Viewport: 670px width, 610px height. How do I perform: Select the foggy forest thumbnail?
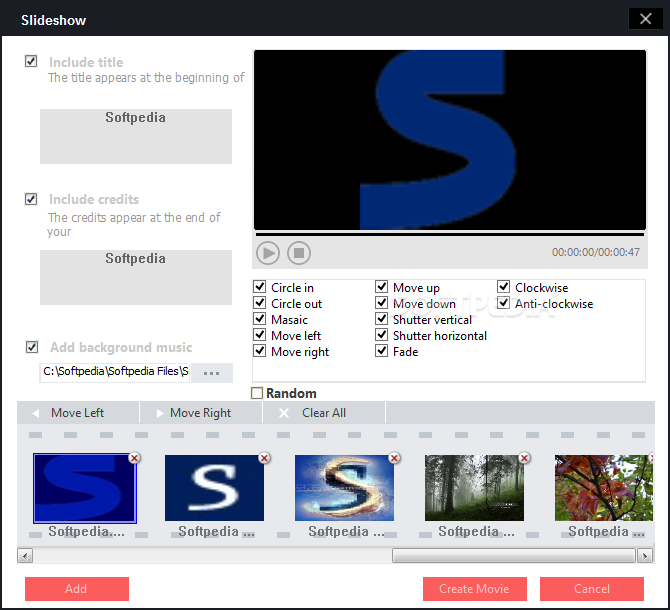(x=474, y=488)
